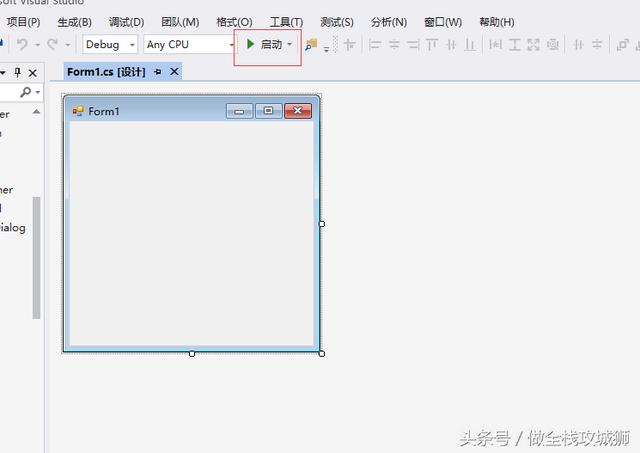Open the Any CPU platform dropdown
This screenshot has height=453, width=640.
pyautogui.click(x=190, y=44)
